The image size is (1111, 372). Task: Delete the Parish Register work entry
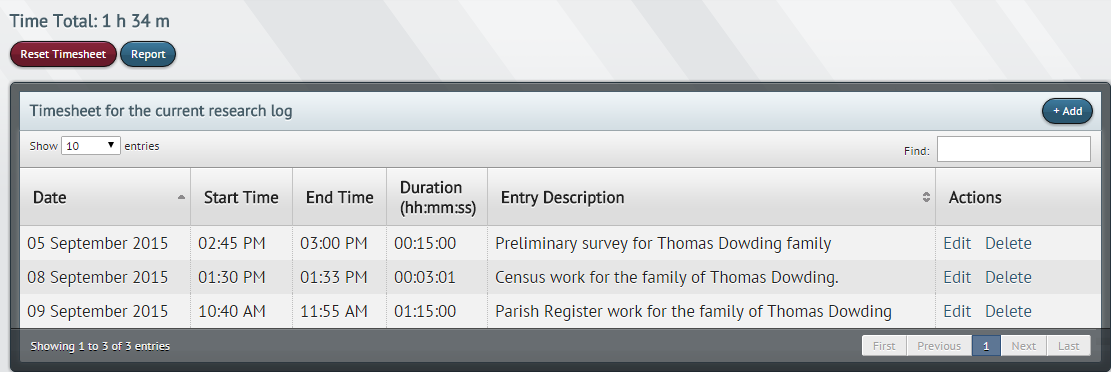coord(1008,311)
